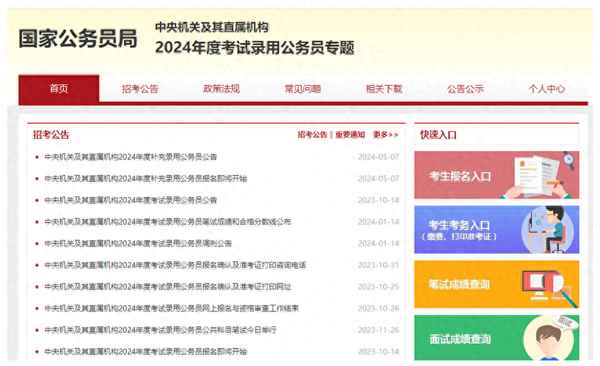Open 考试录用公务员报名即将开始 announcement
This screenshot has height=366, width=600.
tap(146, 351)
